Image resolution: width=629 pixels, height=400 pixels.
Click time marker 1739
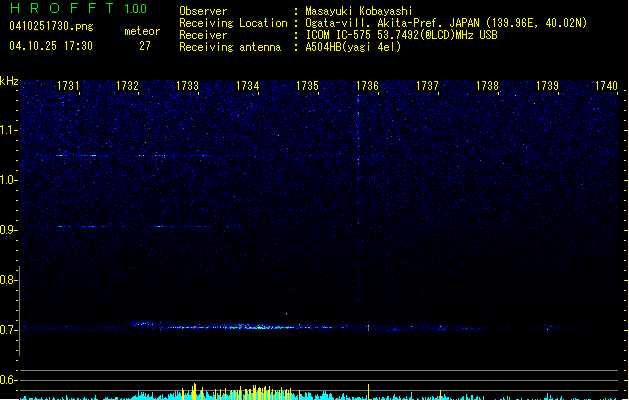click(548, 86)
